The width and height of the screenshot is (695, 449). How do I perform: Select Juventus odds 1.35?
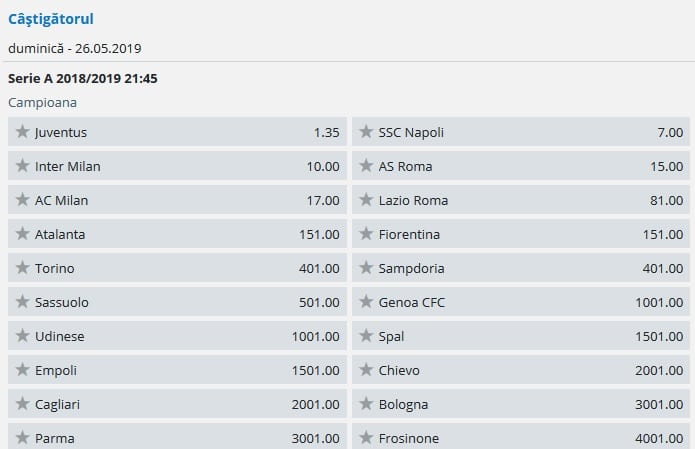coord(325,132)
